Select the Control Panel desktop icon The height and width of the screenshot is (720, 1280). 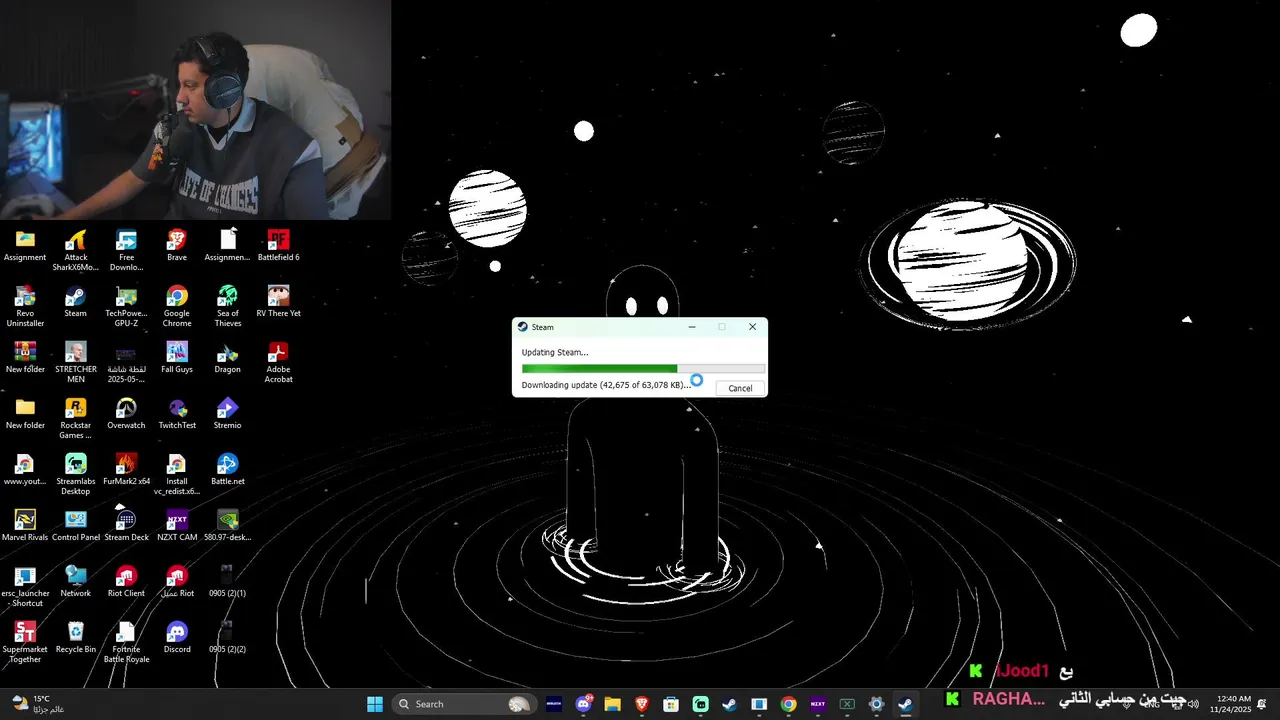tap(76, 526)
